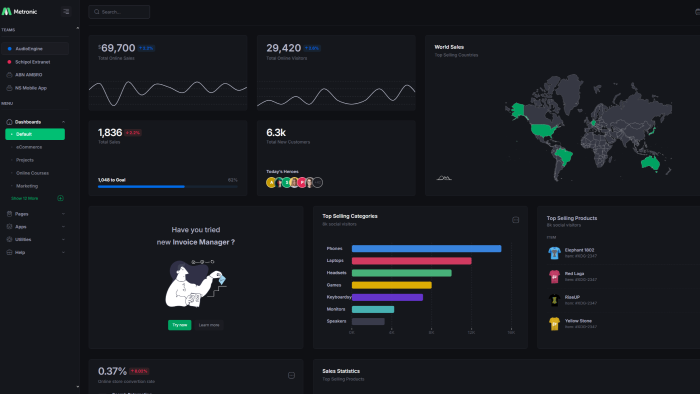Select the Default dashboard item
This screenshot has height=394, width=700.
click(35, 134)
